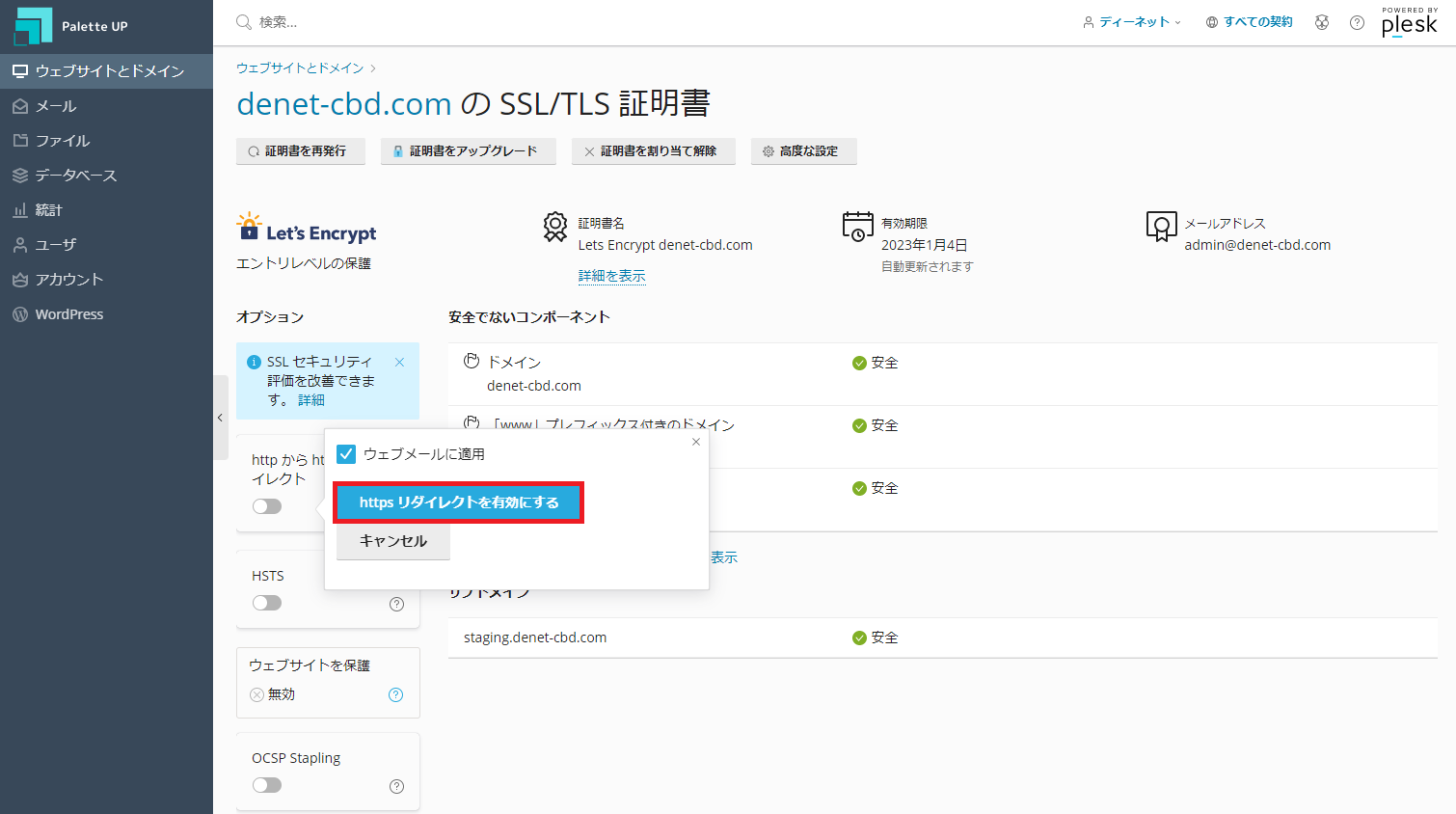Click help icon in HSTS card
The height and width of the screenshot is (814, 1456).
coord(396,604)
